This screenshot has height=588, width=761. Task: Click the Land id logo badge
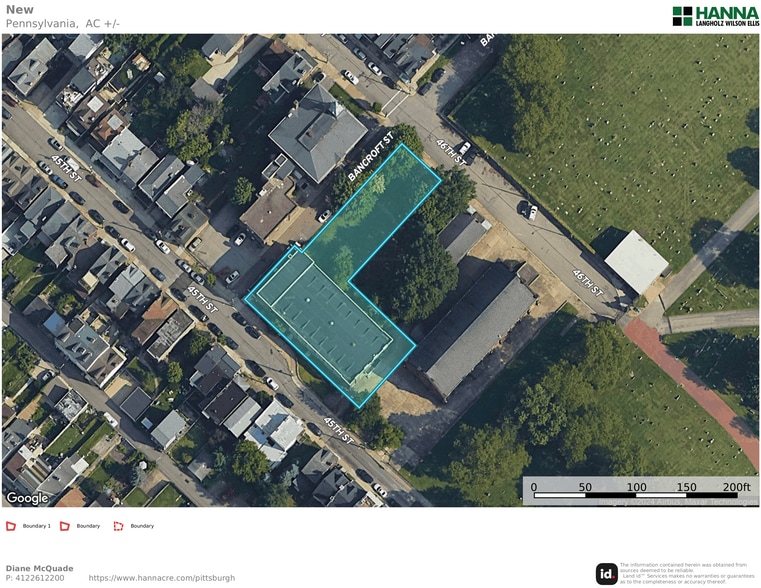tap(606, 574)
